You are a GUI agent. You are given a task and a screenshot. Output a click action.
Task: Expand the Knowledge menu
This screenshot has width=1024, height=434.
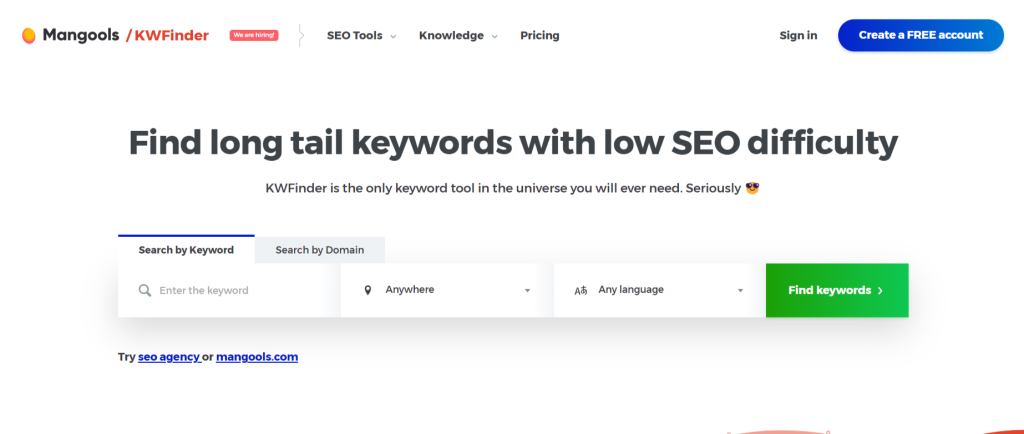(x=458, y=35)
